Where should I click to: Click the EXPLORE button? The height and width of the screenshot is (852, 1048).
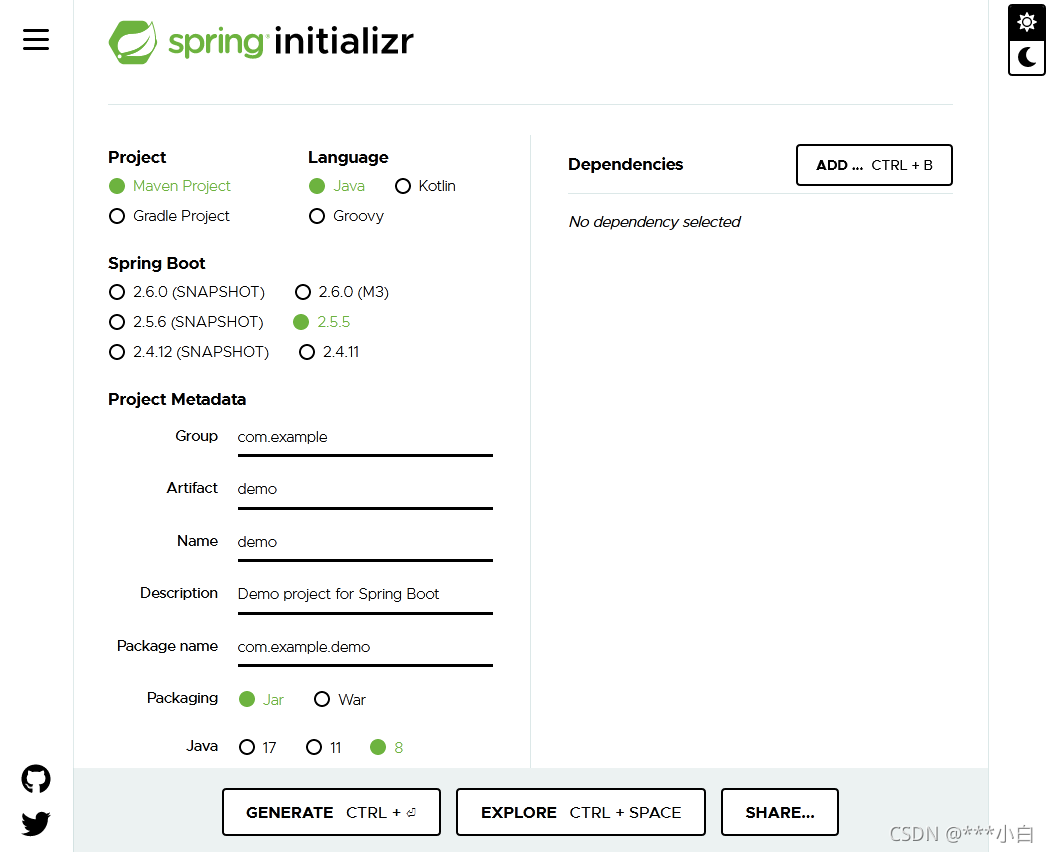tap(581, 813)
